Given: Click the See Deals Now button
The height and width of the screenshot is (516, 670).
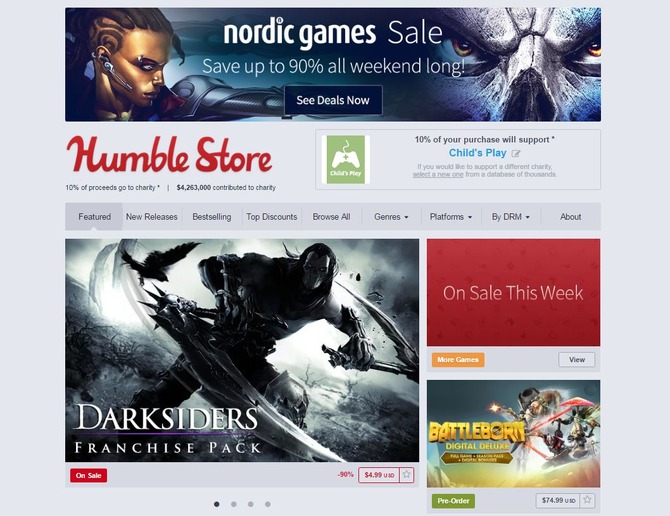Looking at the screenshot, I should tap(333, 100).
